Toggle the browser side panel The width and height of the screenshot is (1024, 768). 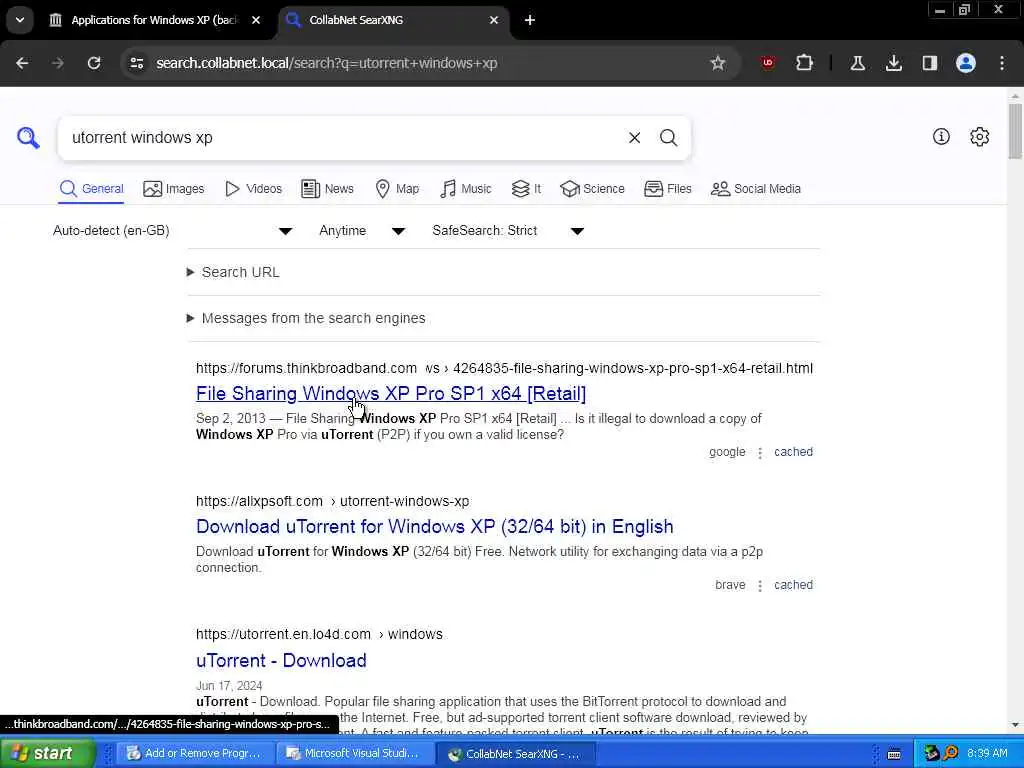click(930, 63)
